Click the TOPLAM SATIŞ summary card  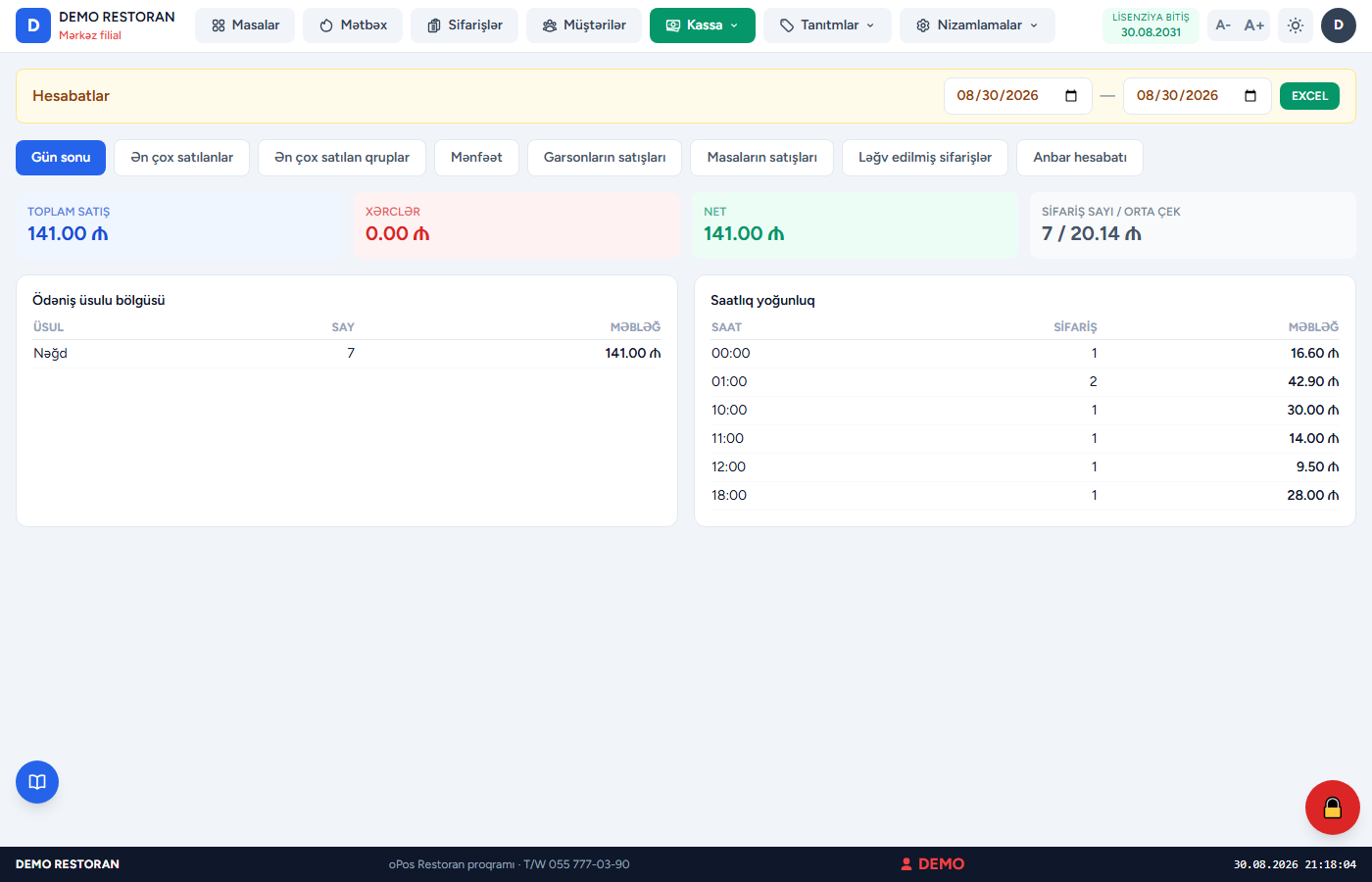[178, 225]
